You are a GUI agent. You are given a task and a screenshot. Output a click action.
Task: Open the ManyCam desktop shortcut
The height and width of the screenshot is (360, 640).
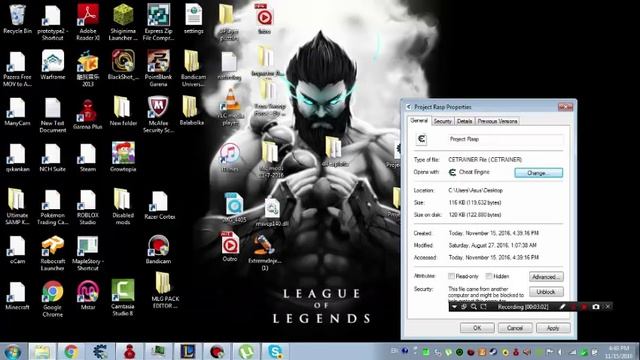(x=17, y=112)
